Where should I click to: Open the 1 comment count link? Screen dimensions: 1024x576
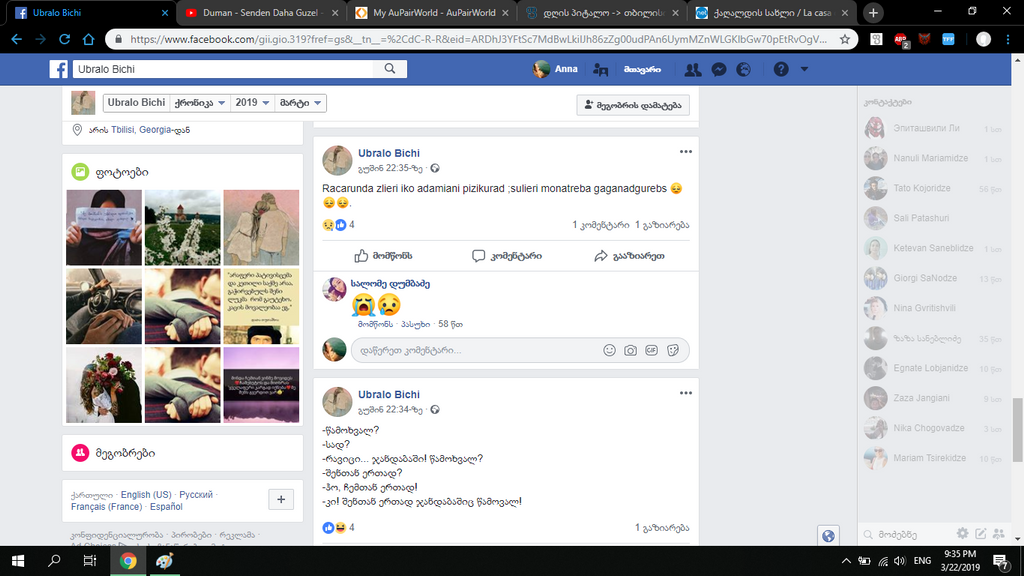pyautogui.click(x=601, y=225)
